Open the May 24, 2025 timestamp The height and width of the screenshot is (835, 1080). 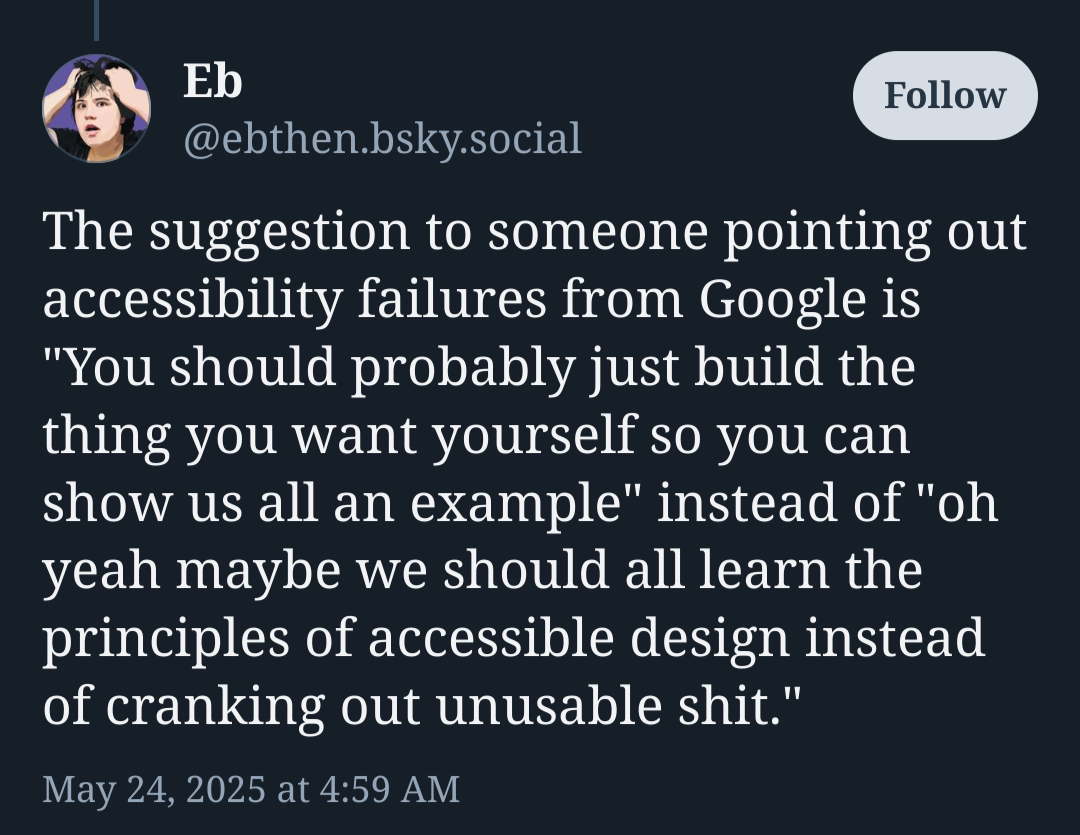point(251,789)
